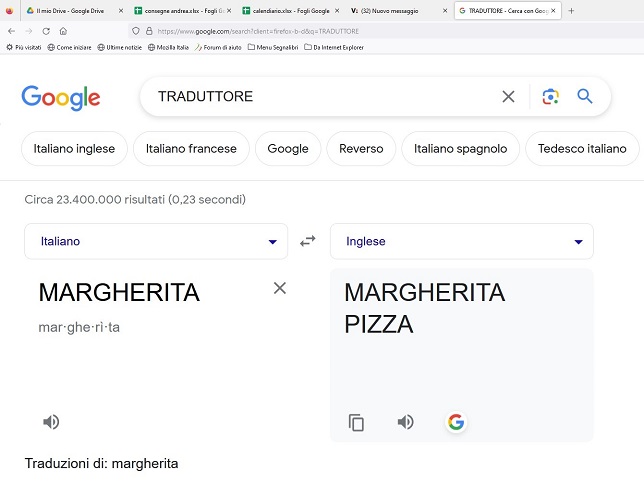
Task: Select the Reverso suggestion chip
Action: (361, 149)
